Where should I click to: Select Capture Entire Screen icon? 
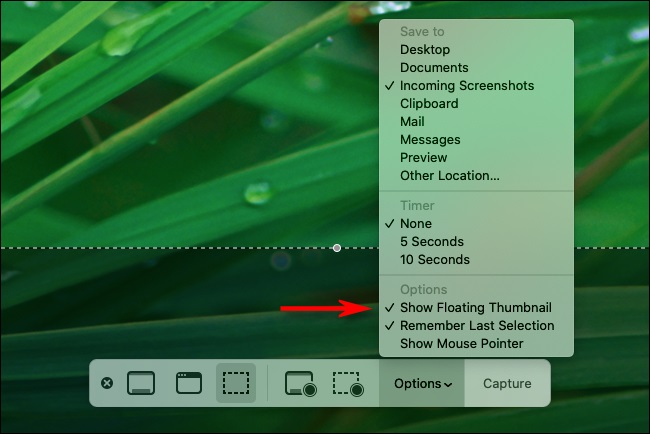pos(141,383)
